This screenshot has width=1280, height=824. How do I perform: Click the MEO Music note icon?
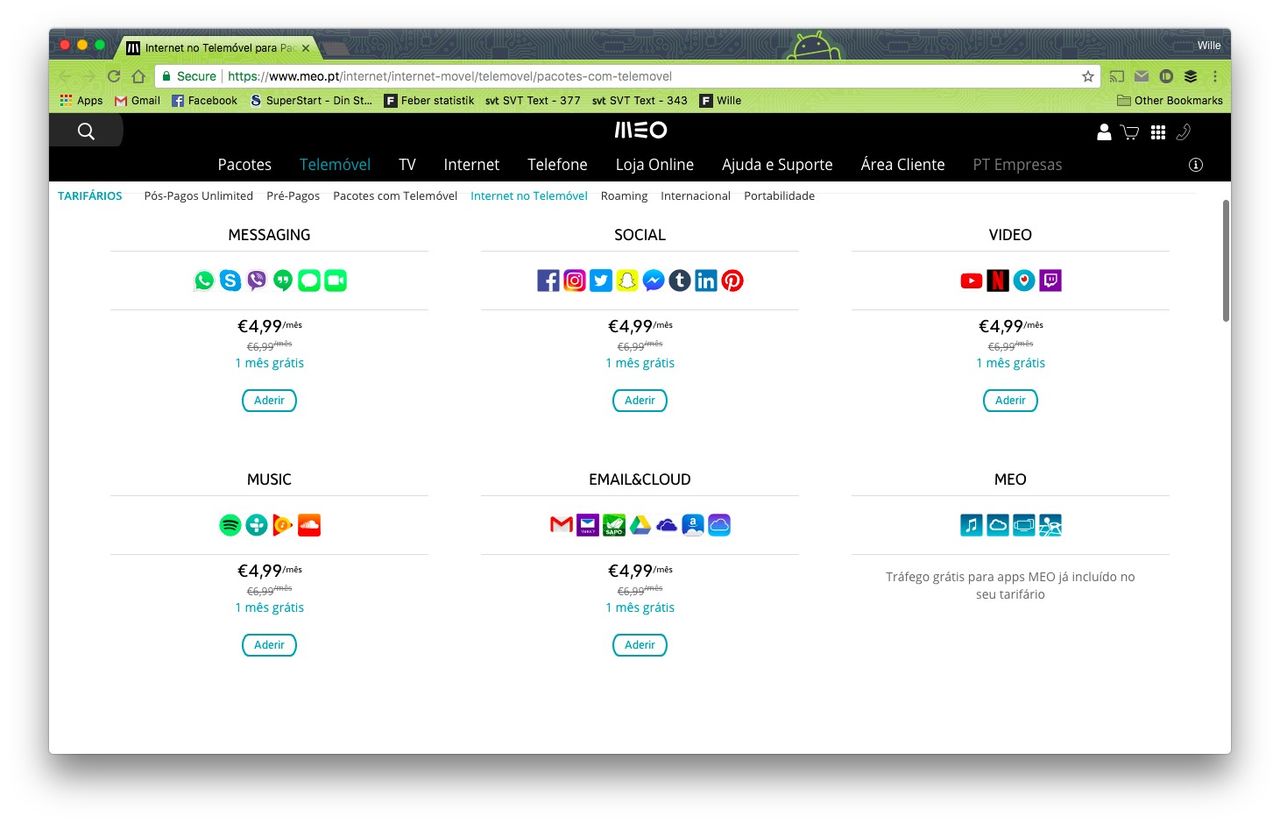[x=971, y=525]
